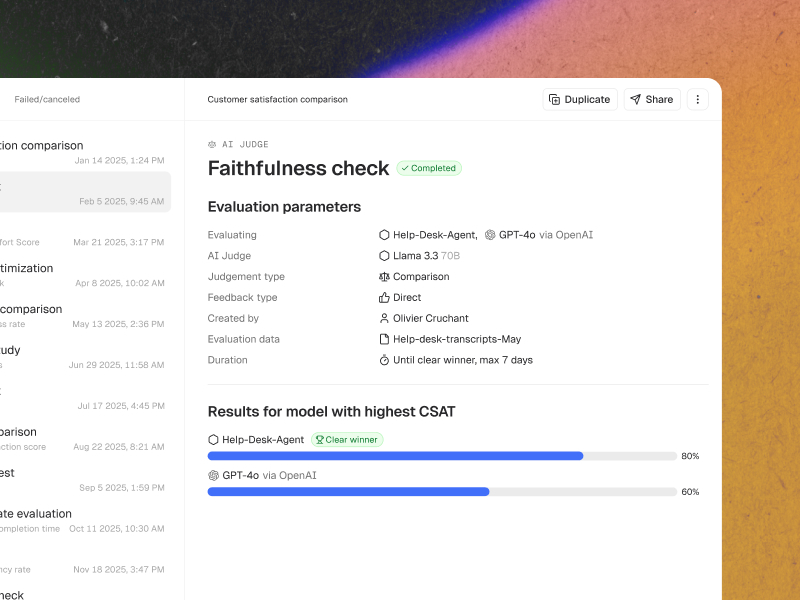Click the Share button

pyautogui.click(x=652, y=99)
